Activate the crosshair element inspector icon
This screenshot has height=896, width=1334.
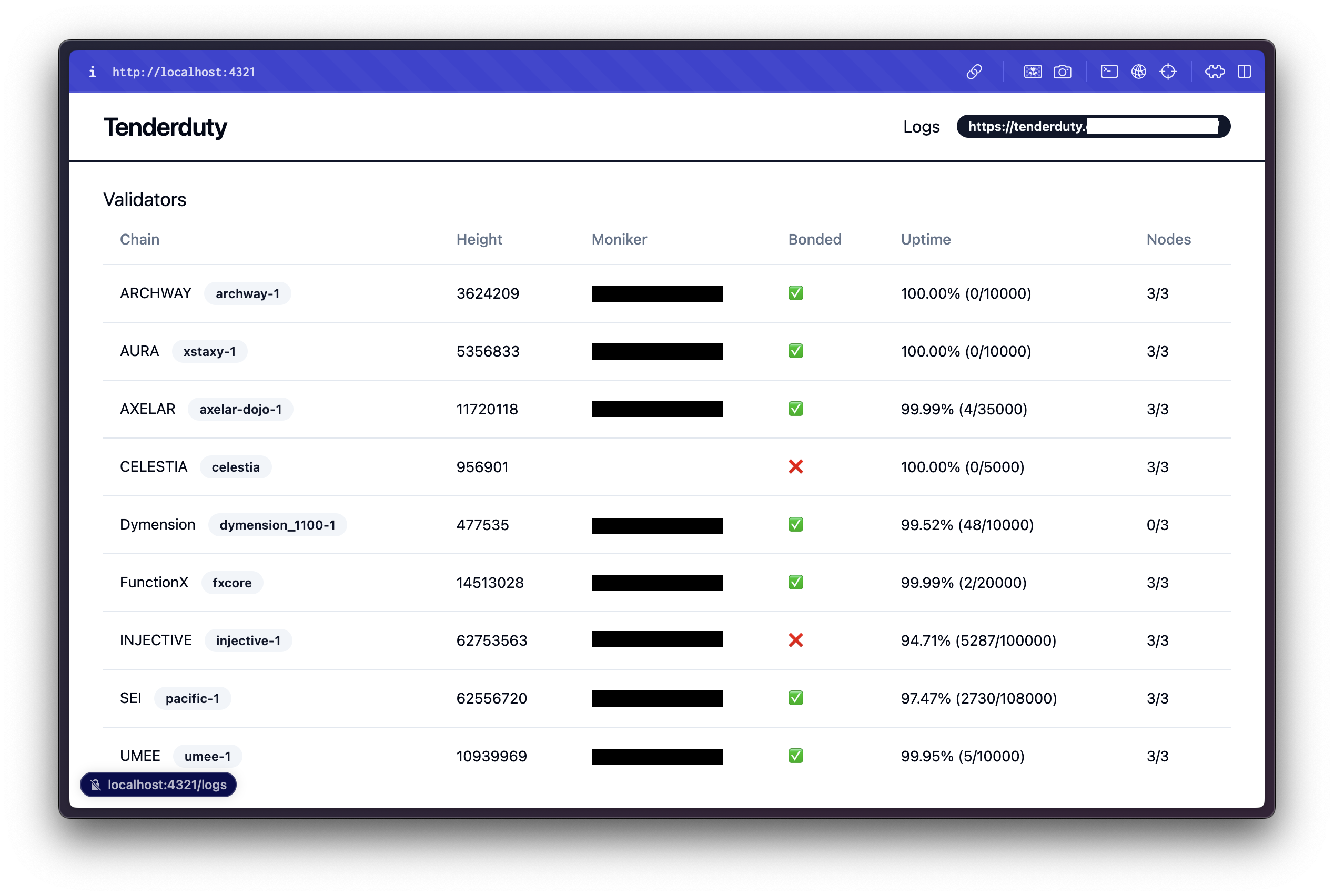[1168, 72]
